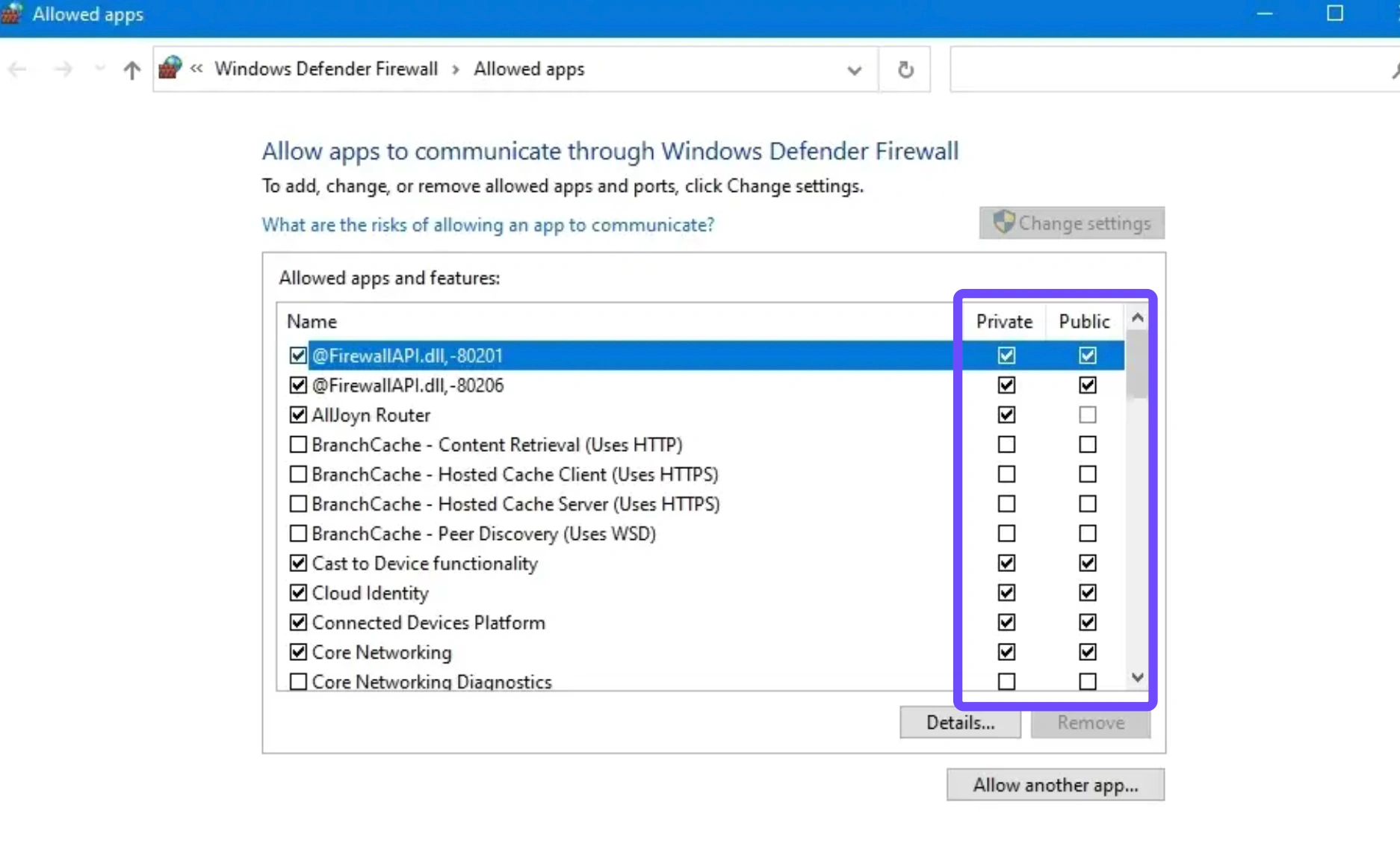Click the firewall icon in address bar
This screenshot has width=1400, height=861.
(x=170, y=68)
